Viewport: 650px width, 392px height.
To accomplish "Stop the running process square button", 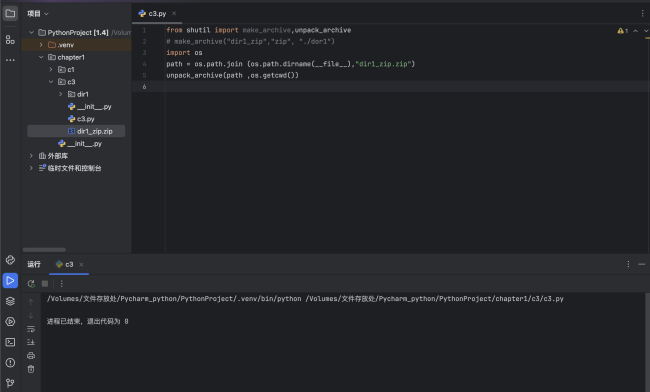I will 45,283.
